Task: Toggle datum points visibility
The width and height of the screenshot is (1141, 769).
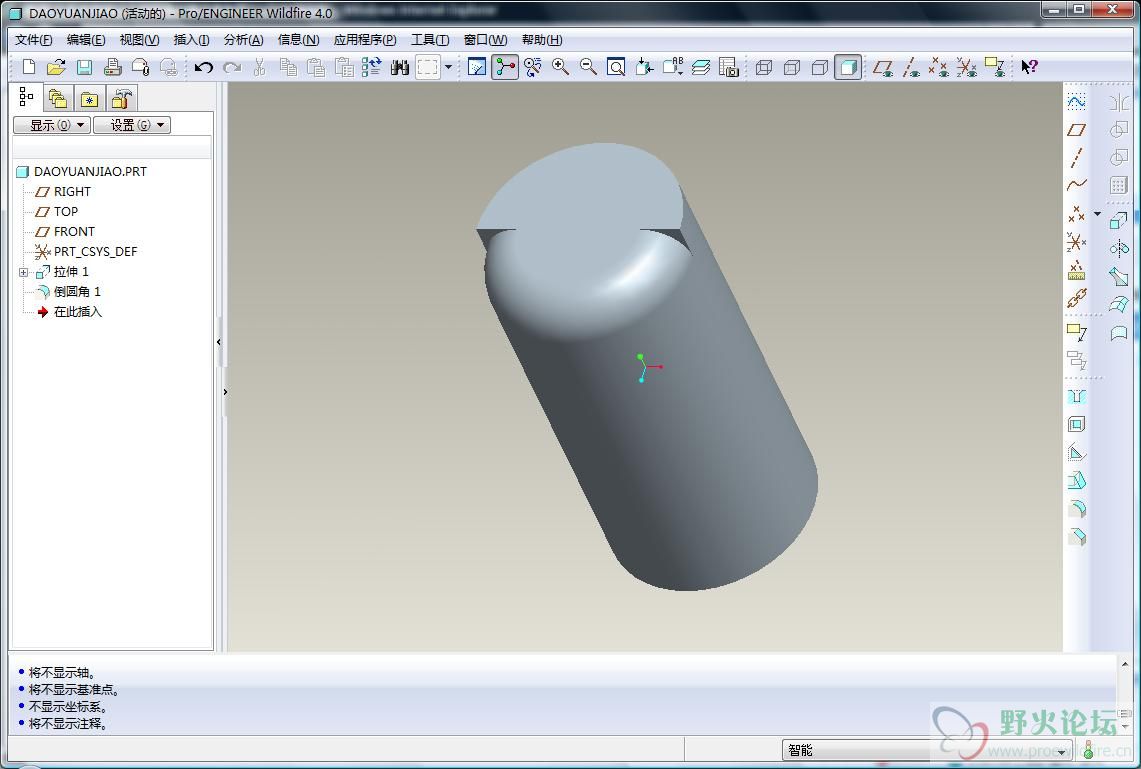Action: pyautogui.click(x=939, y=68)
